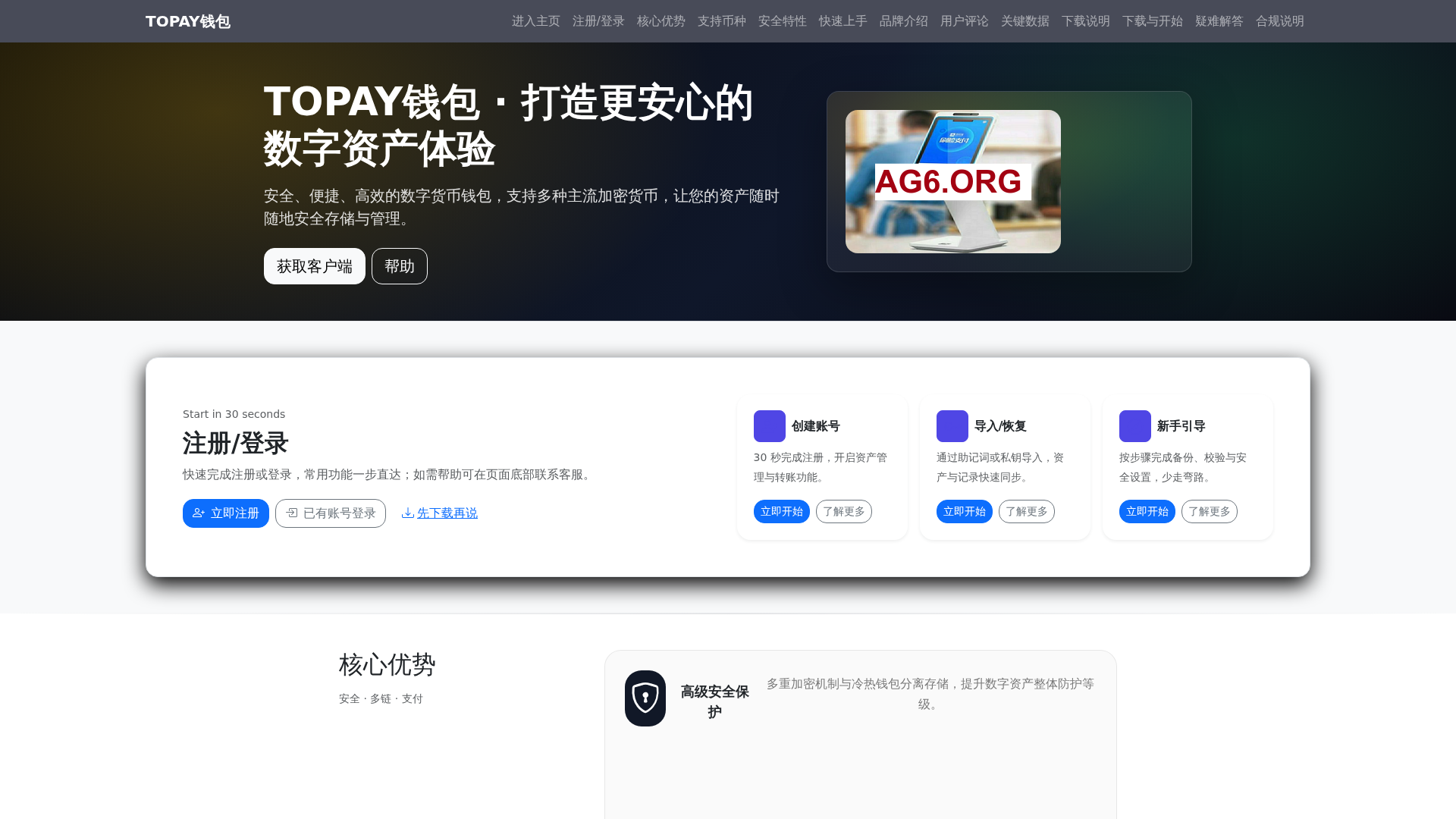Click the login arrow icon in 已有账号登录
Viewport: 1456px width, 819px height.
[292, 513]
